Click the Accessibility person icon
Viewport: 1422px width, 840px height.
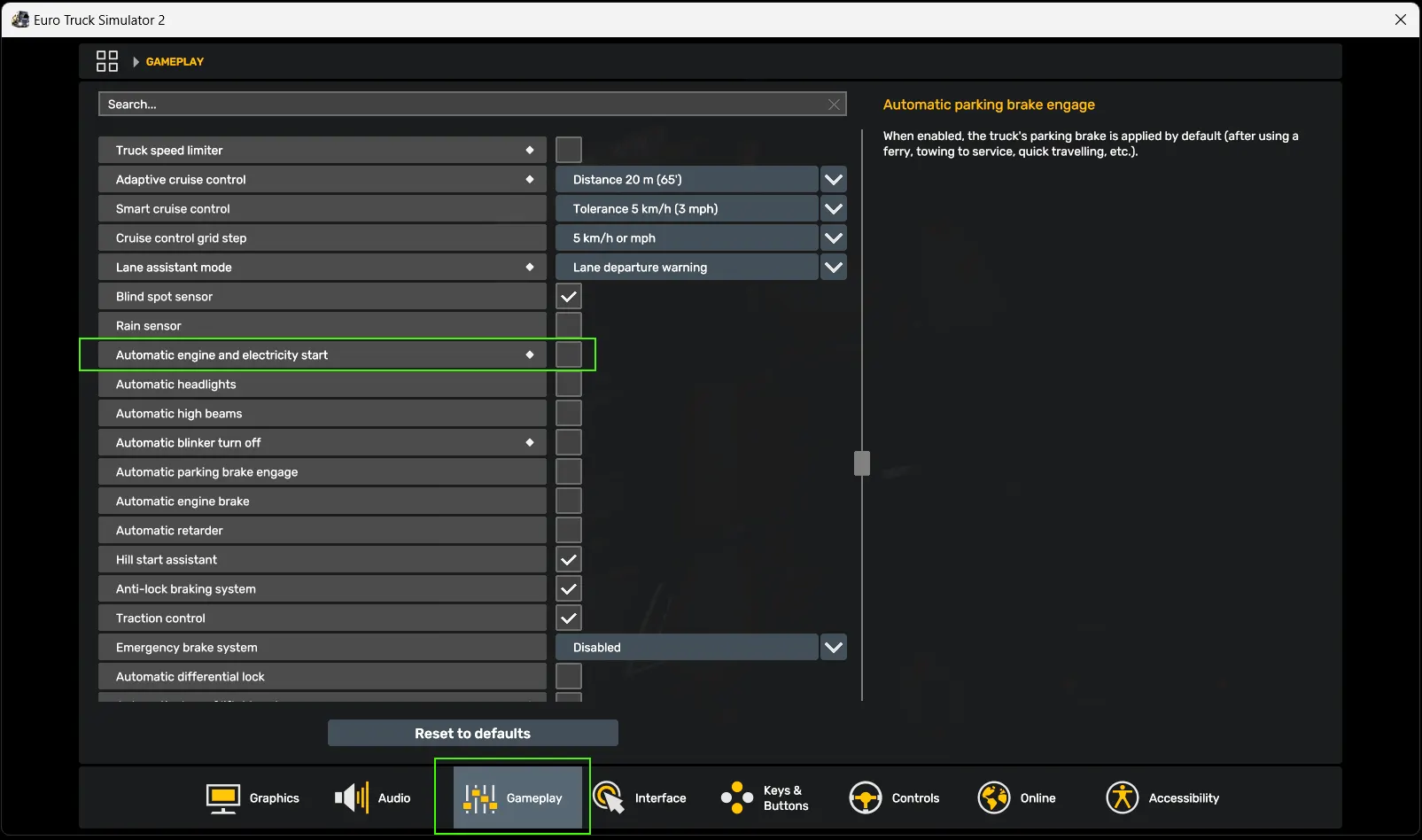point(1123,798)
